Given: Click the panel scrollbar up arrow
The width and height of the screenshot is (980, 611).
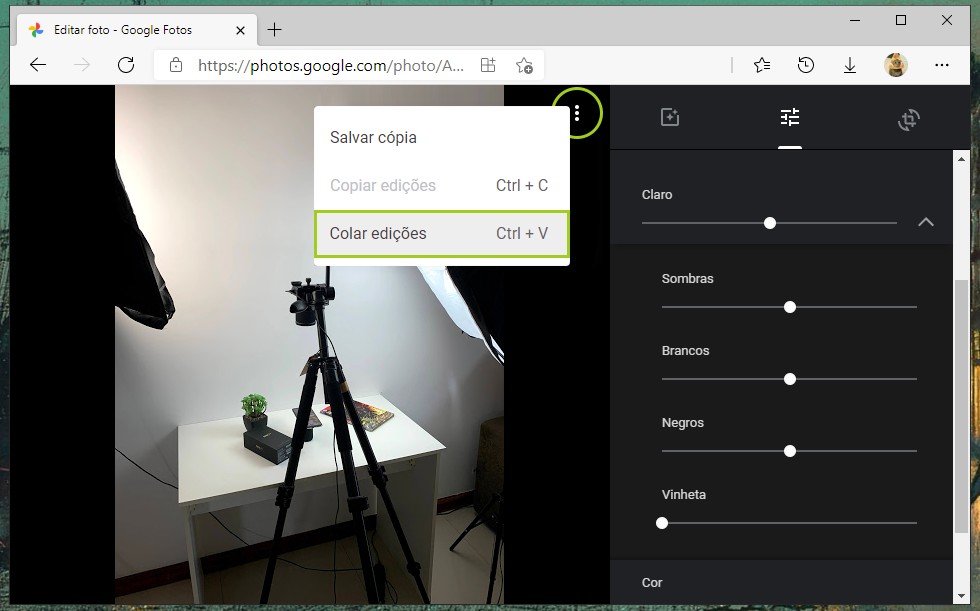Looking at the screenshot, I should [961, 159].
